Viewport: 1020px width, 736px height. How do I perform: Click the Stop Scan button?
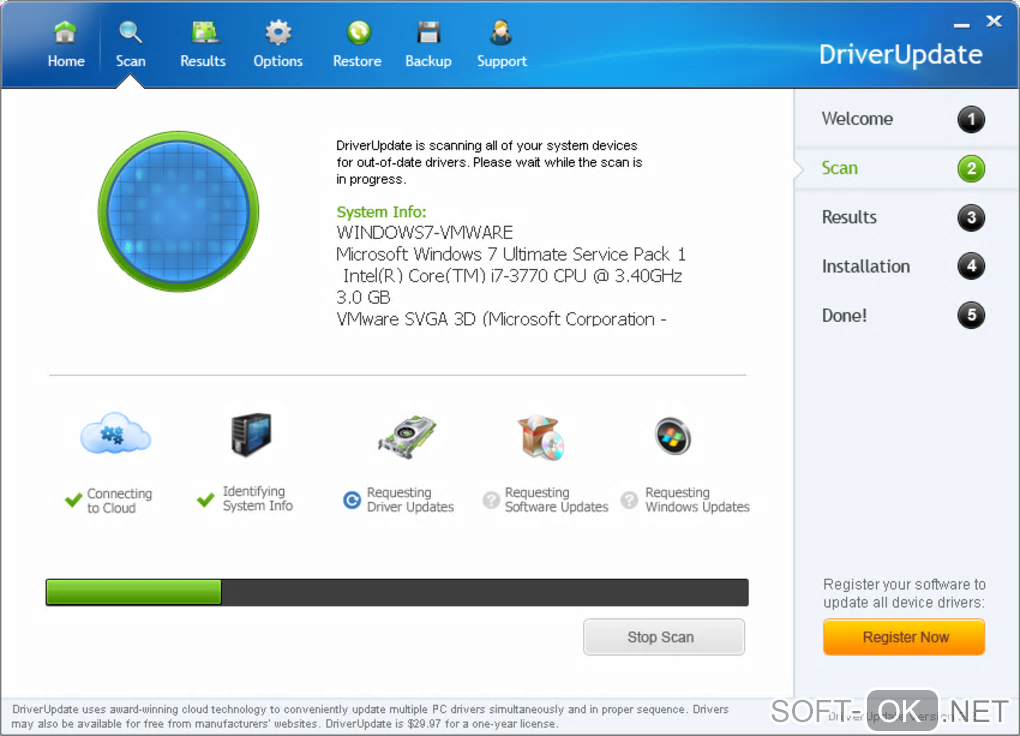point(664,636)
